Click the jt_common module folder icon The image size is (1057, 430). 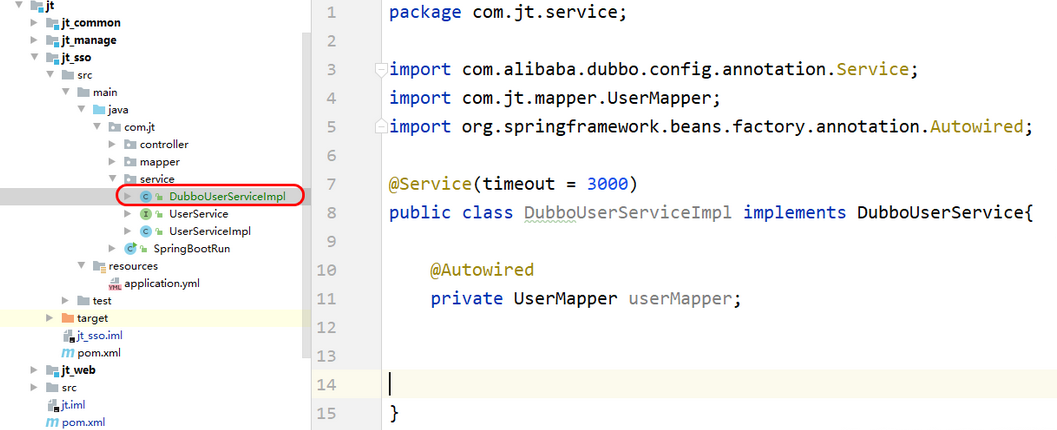pos(53,23)
